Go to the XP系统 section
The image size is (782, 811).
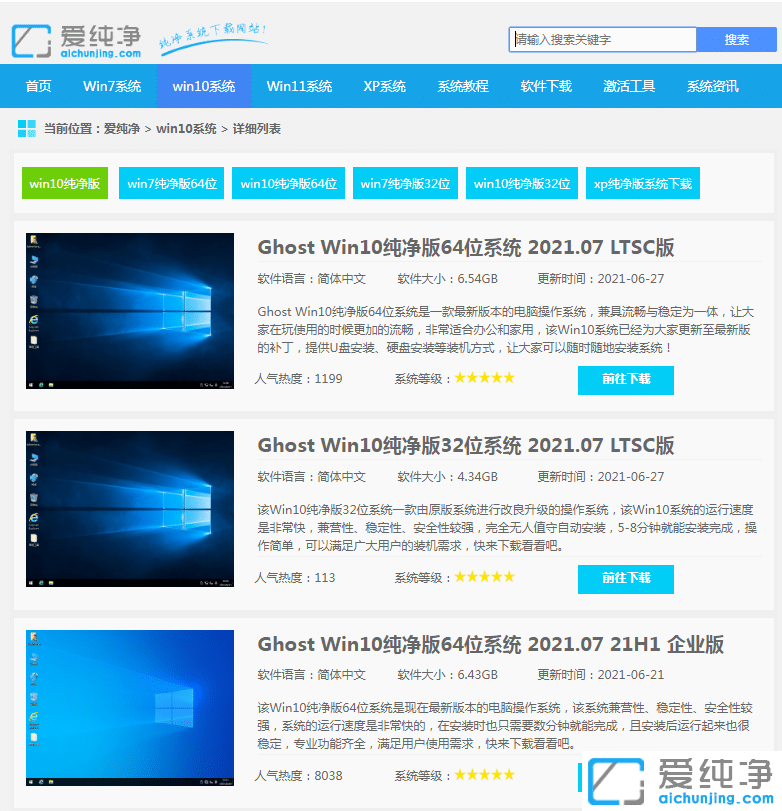[x=384, y=86]
